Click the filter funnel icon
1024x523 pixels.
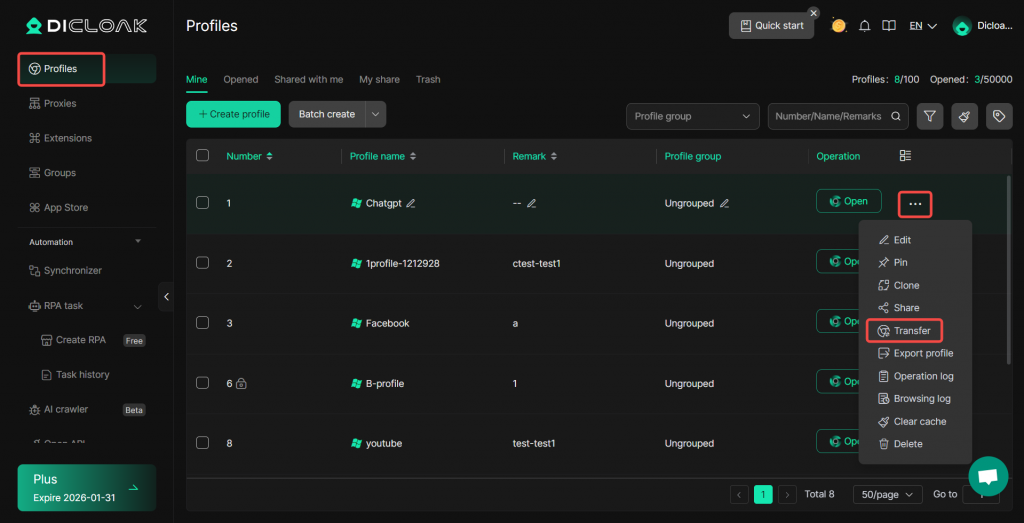point(930,116)
